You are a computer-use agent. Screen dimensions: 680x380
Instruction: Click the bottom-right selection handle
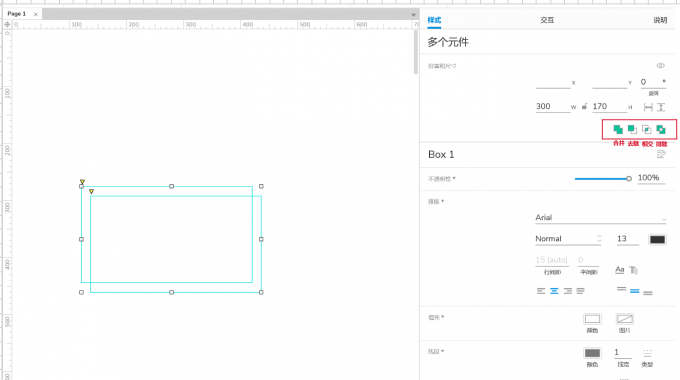pyautogui.click(x=261, y=292)
